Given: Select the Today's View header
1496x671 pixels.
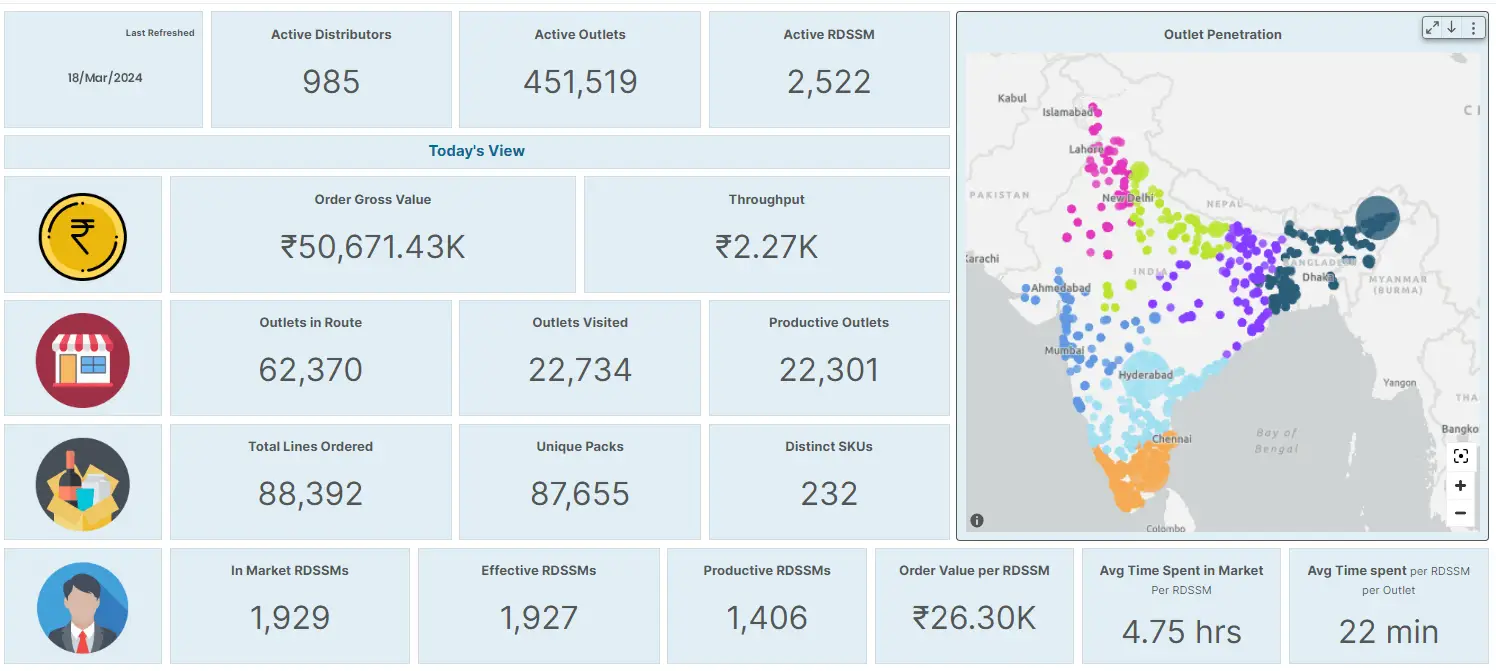Looking at the screenshot, I should pos(477,151).
